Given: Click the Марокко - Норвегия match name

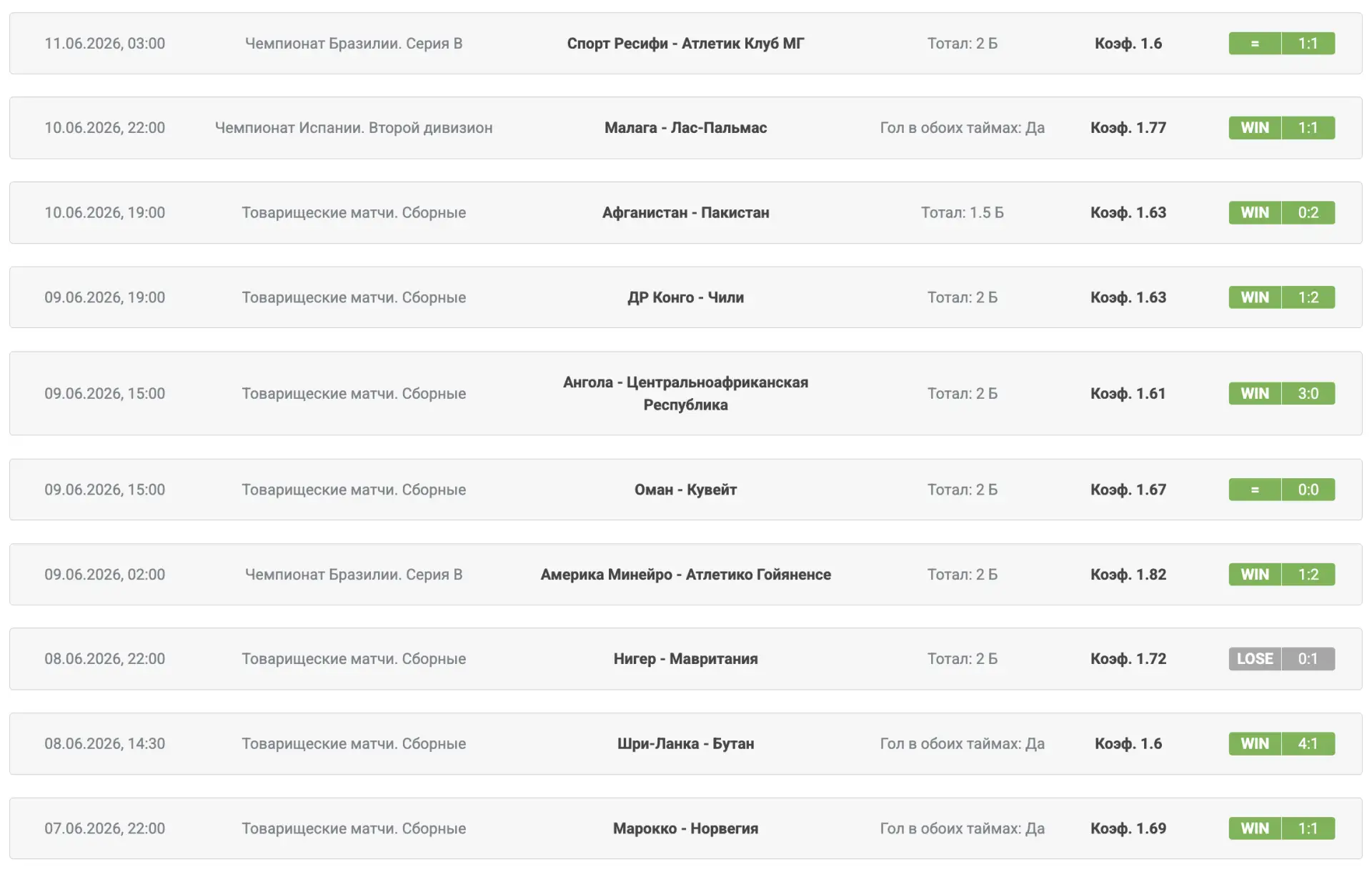Looking at the screenshot, I should click(685, 828).
